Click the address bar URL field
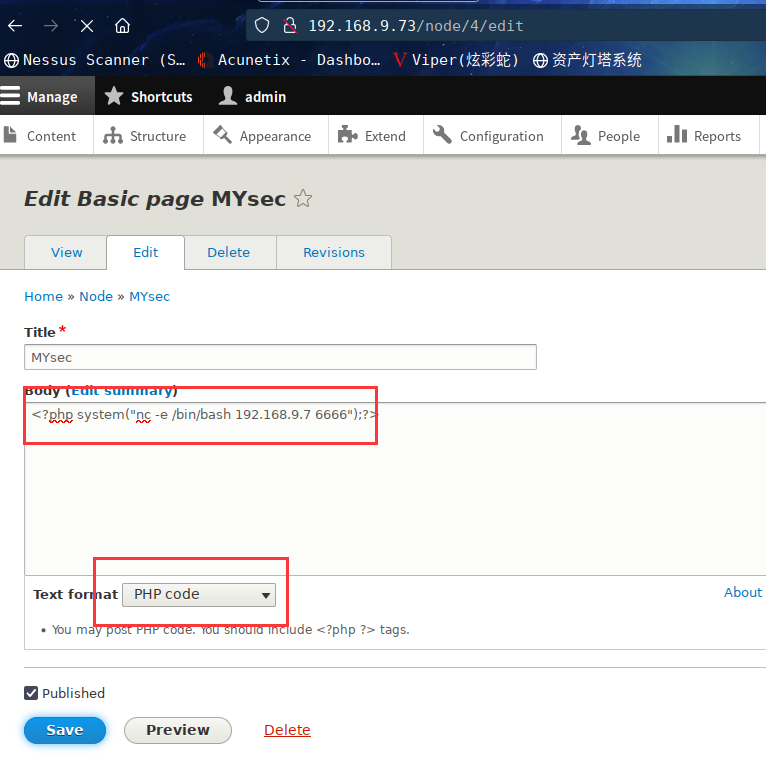The width and height of the screenshot is (766, 765). 508,25
